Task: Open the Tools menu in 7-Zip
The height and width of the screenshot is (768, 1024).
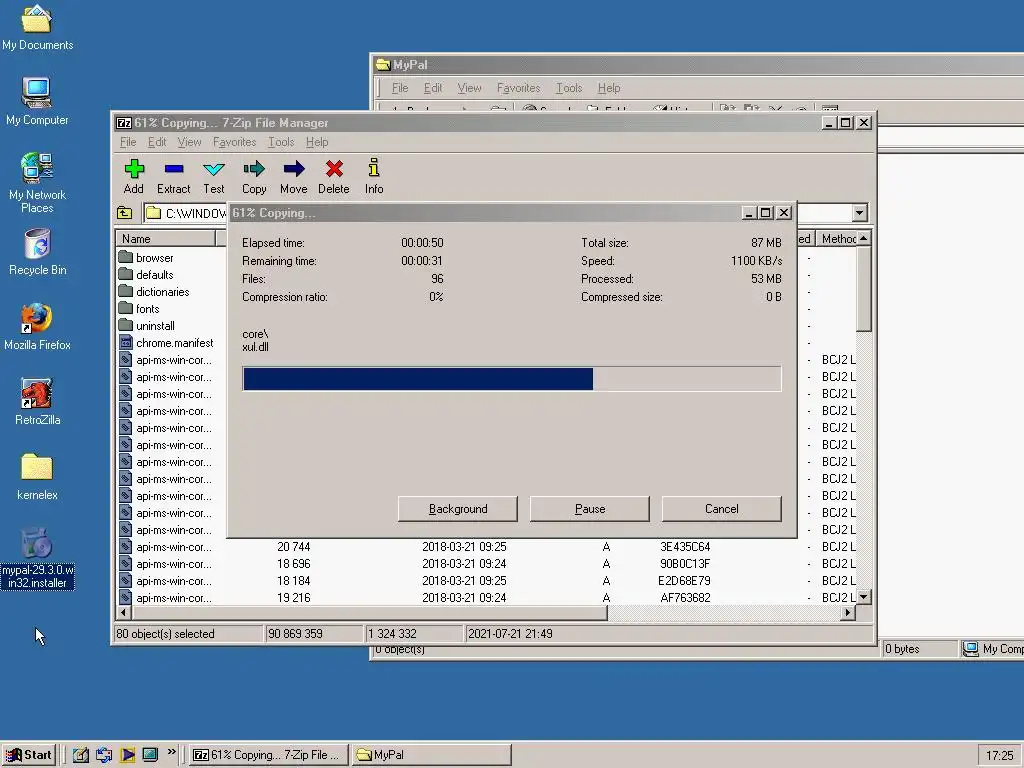Action: click(x=281, y=142)
